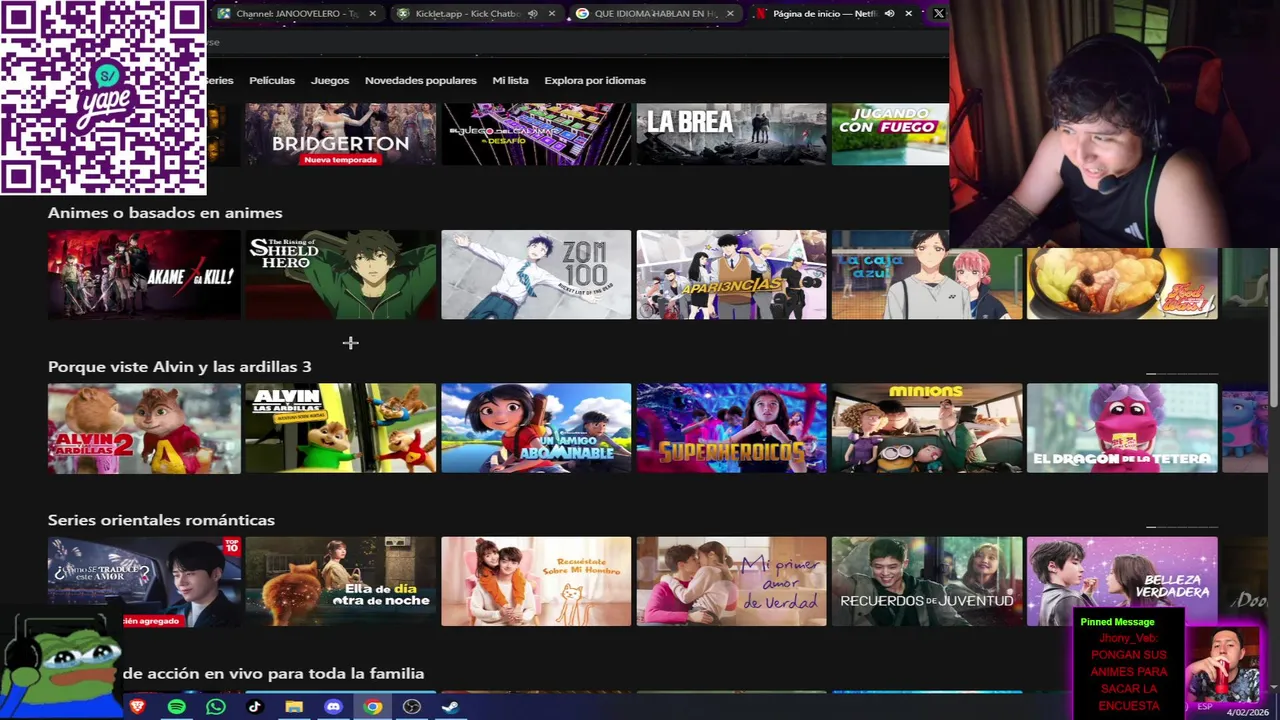This screenshot has height=720, width=1280.
Task: Open the Bridgerton Nueva temporada card
Action: click(x=341, y=134)
